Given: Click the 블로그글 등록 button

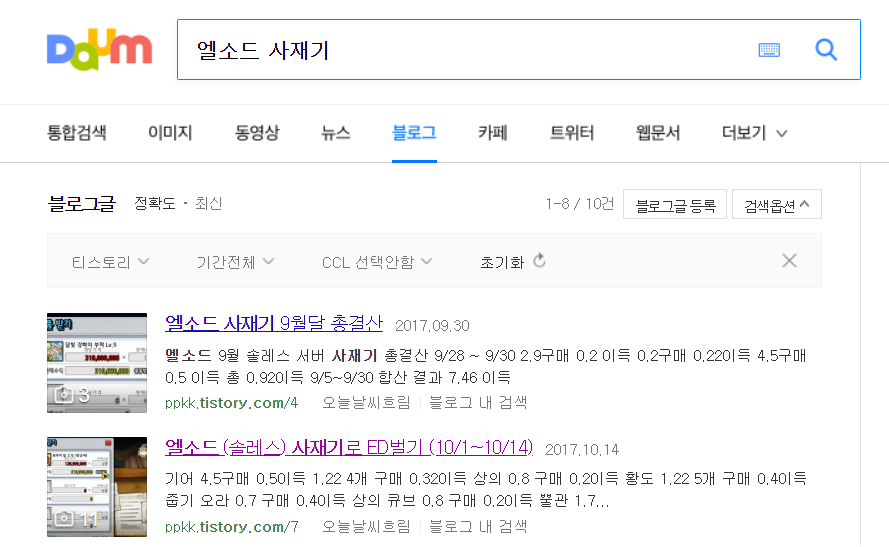Looking at the screenshot, I should pyautogui.click(x=675, y=204).
